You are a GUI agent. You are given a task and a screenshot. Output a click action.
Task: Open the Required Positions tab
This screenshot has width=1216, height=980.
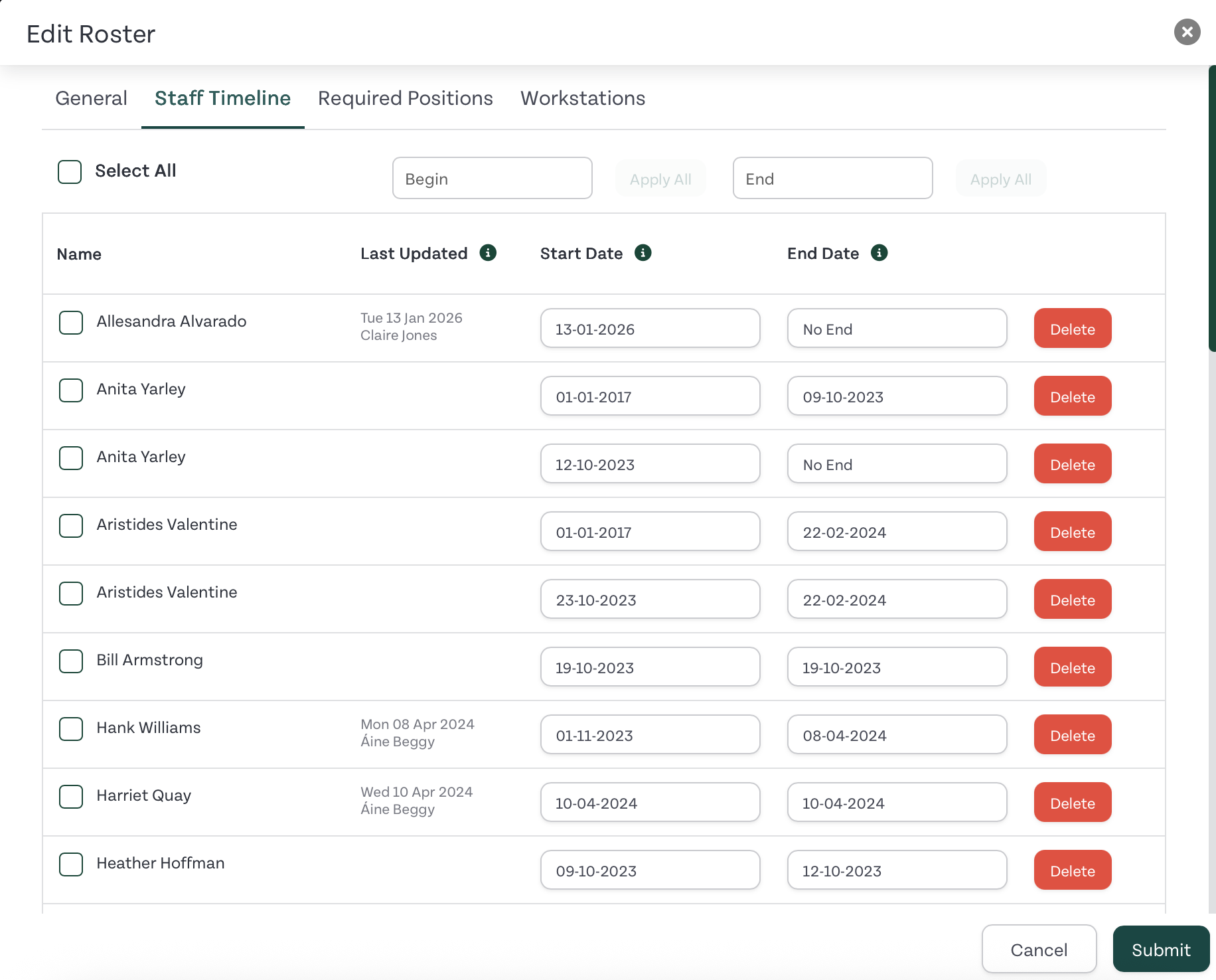click(x=405, y=98)
